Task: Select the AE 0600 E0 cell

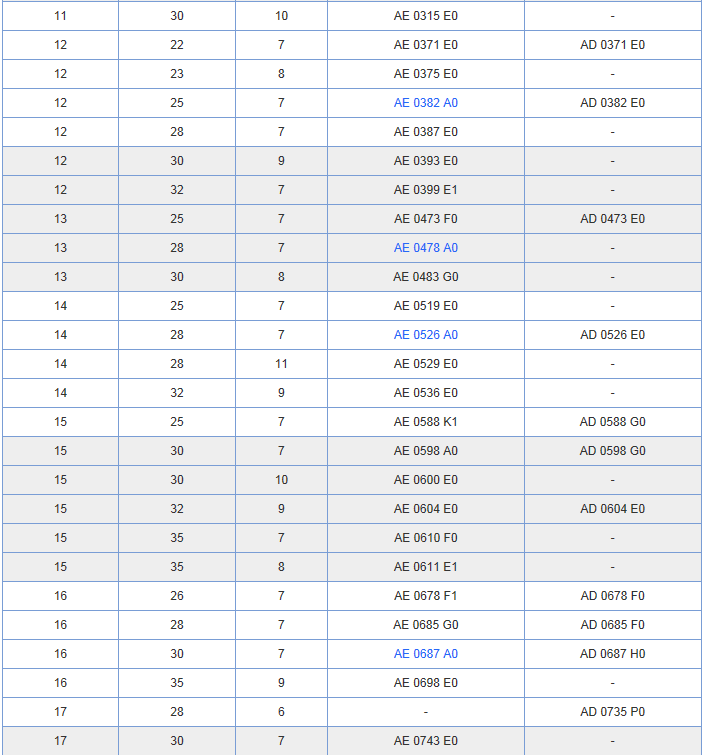Action: tap(425, 480)
